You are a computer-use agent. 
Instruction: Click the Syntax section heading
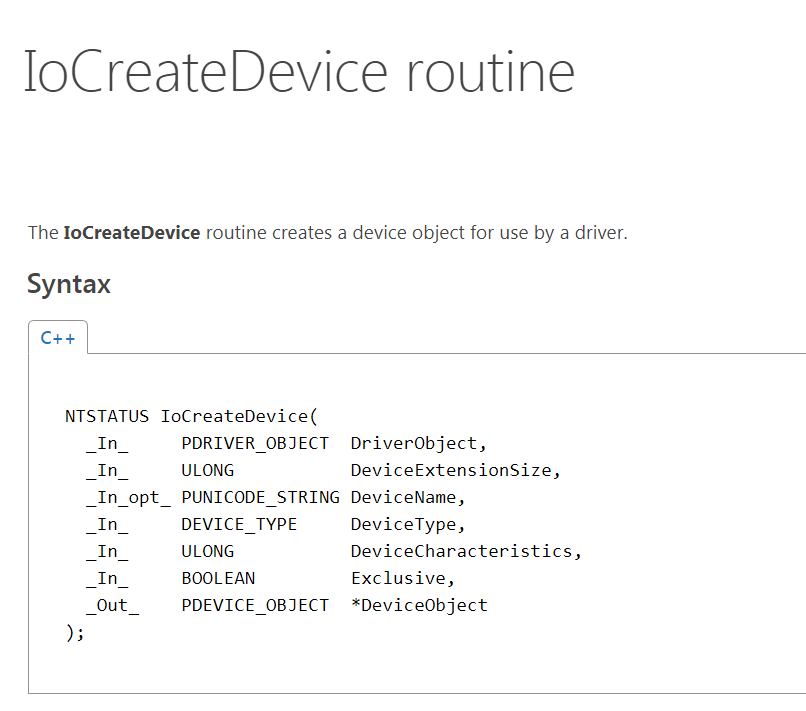pyautogui.click(x=69, y=284)
